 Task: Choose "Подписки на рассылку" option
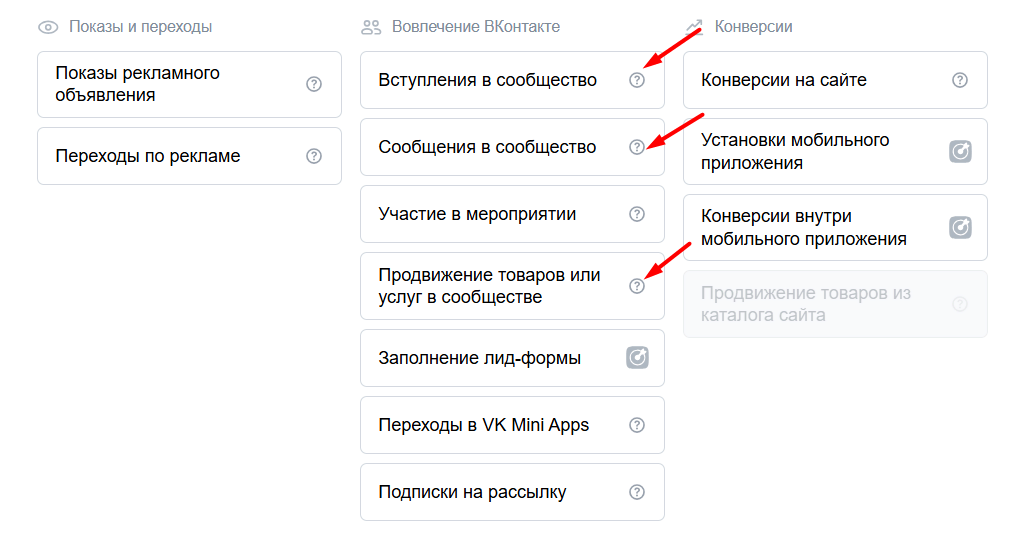(x=472, y=492)
